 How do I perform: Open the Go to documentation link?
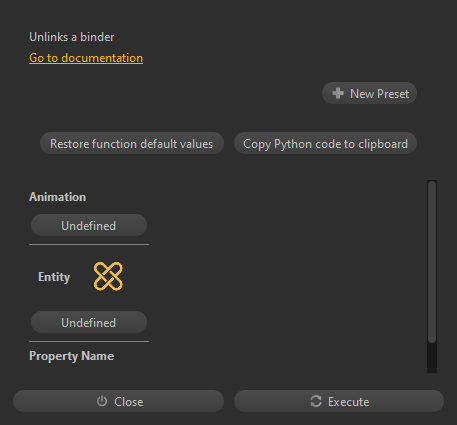(86, 58)
